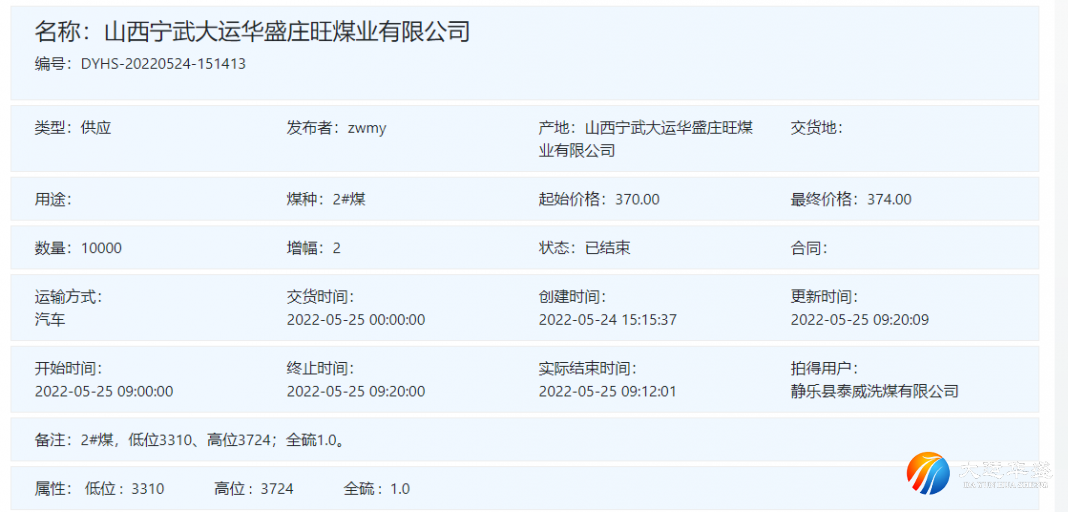Click the transport method value 汽车

point(50,320)
